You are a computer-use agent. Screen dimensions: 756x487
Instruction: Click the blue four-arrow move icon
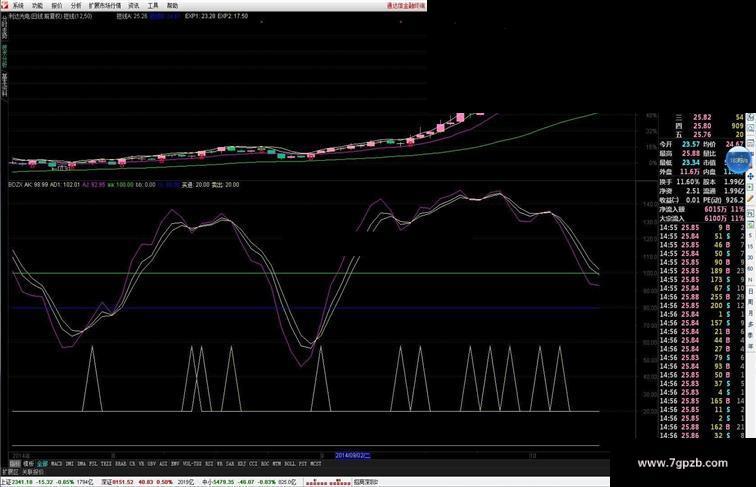(x=750, y=176)
